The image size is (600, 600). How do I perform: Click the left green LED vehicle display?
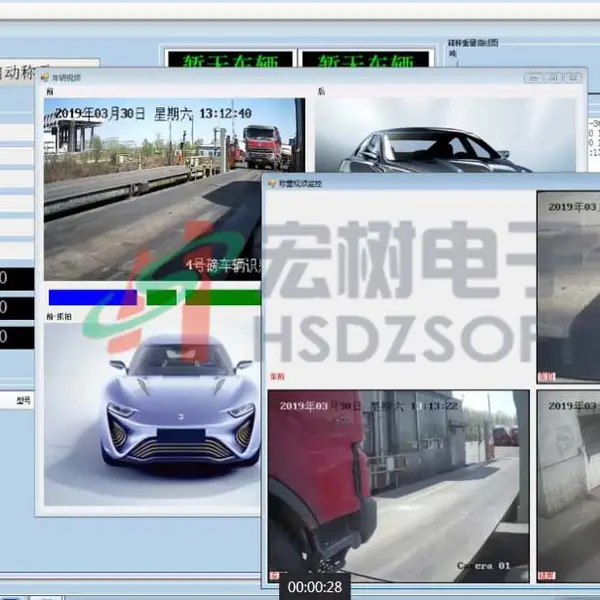point(230,59)
